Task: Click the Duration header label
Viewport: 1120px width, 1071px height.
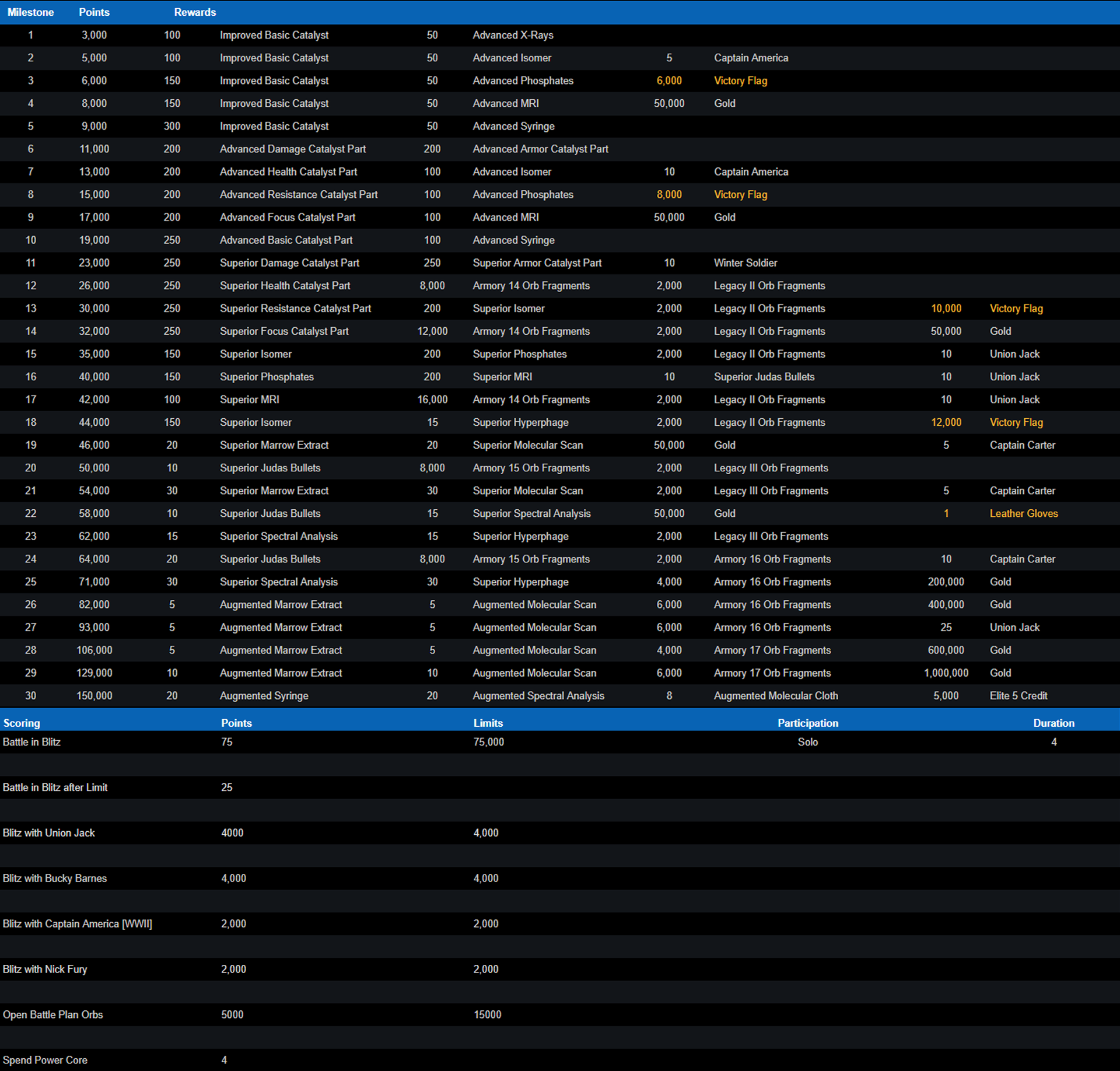Action: click(1053, 723)
